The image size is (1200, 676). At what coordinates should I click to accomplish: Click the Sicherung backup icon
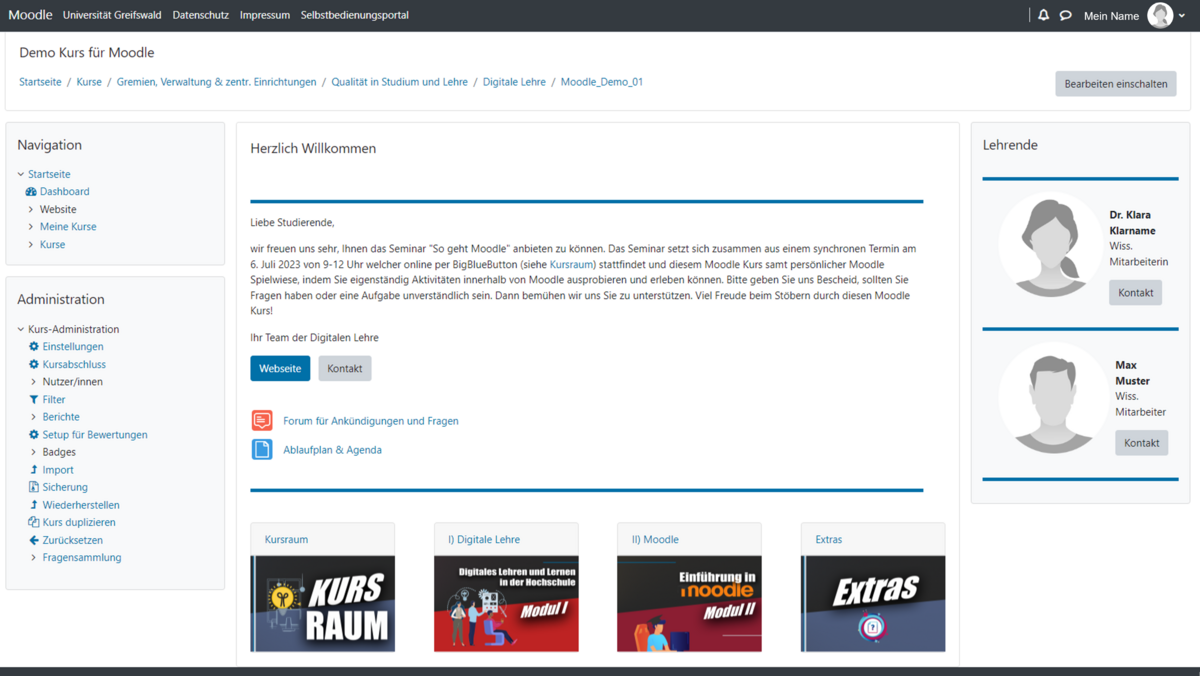34,487
